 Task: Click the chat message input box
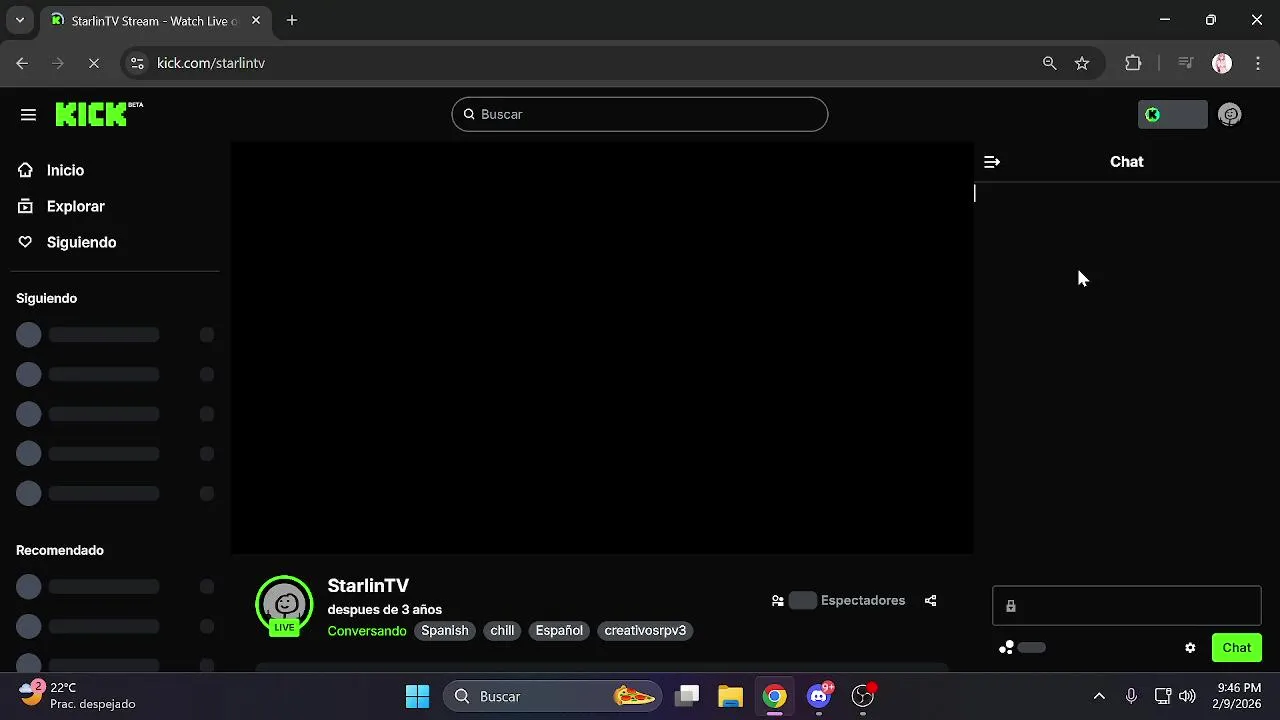[1127, 606]
